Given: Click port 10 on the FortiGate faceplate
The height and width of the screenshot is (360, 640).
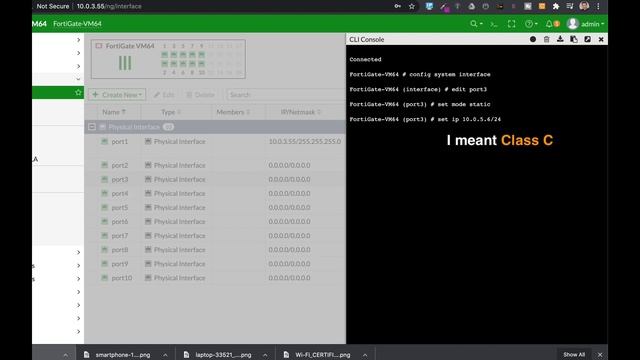Looking at the screenshot, I should click(x=201, y=64).
